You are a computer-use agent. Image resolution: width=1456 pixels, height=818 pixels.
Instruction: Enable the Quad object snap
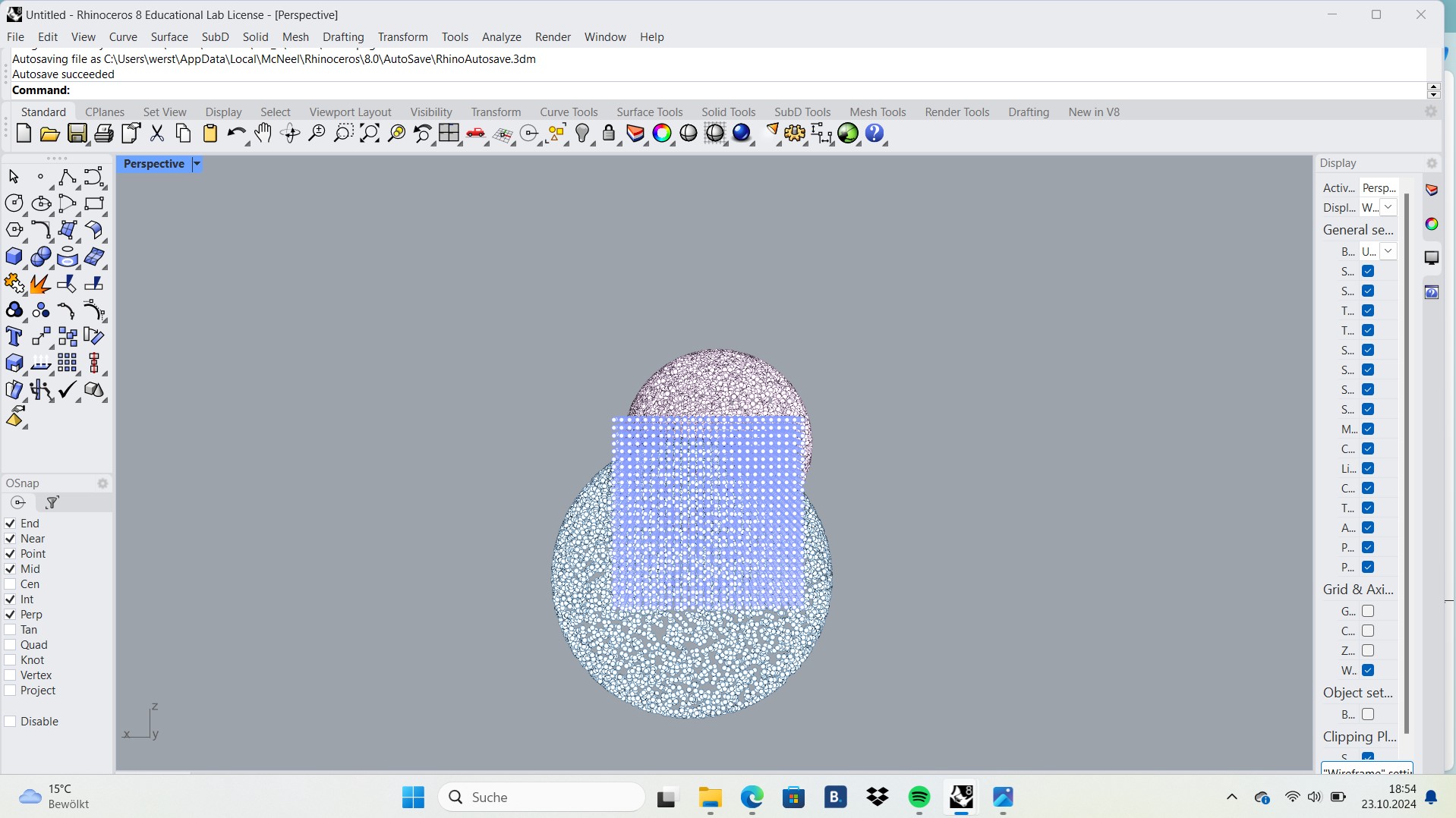pos(10,645)
